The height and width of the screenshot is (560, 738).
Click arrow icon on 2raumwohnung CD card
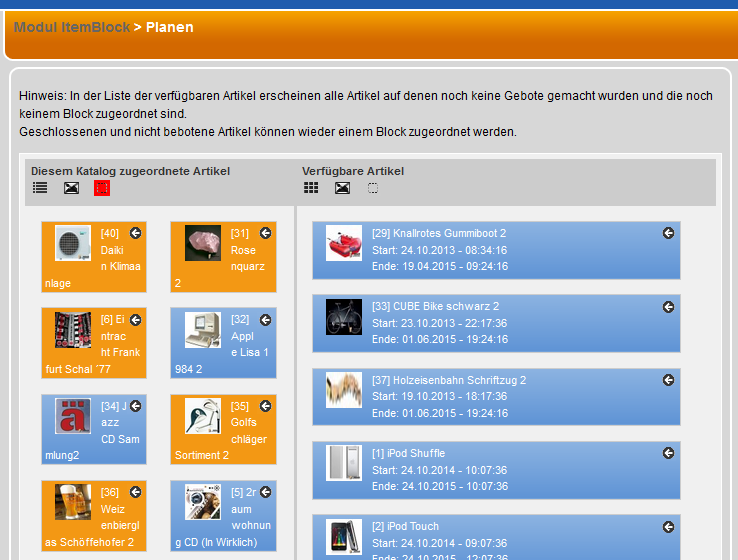point(265,492)
